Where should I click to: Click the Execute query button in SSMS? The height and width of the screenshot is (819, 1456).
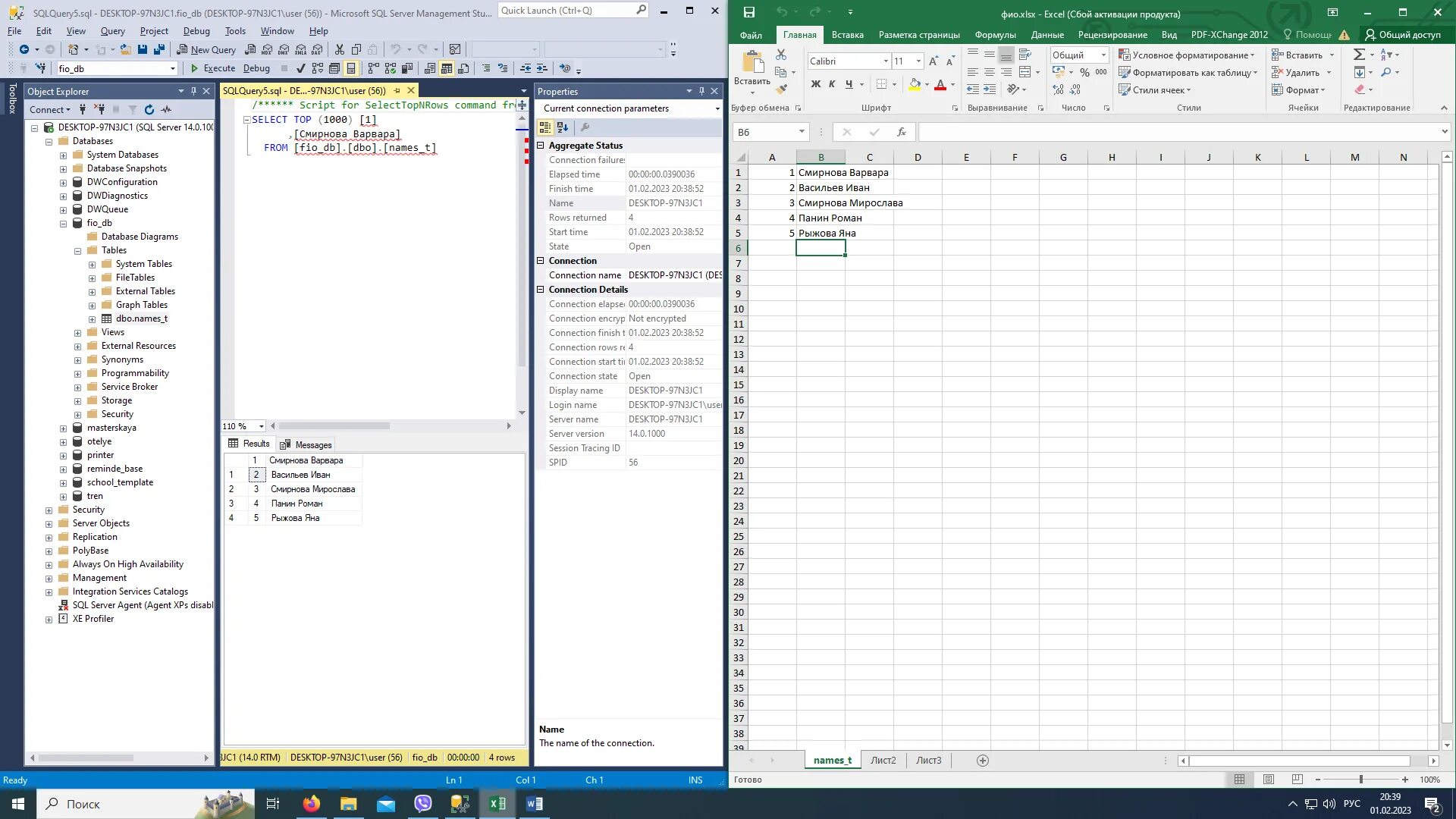[x=212, y=68]
